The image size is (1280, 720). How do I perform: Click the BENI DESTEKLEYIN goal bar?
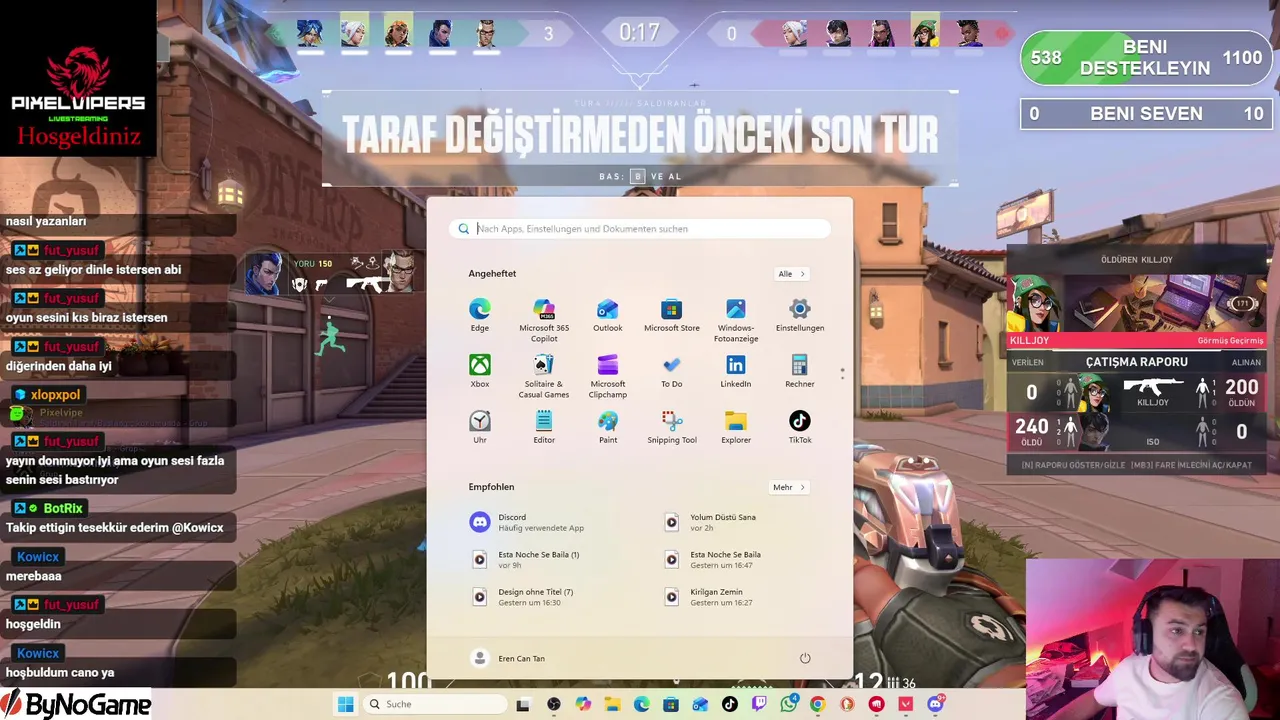point(1146,58)
